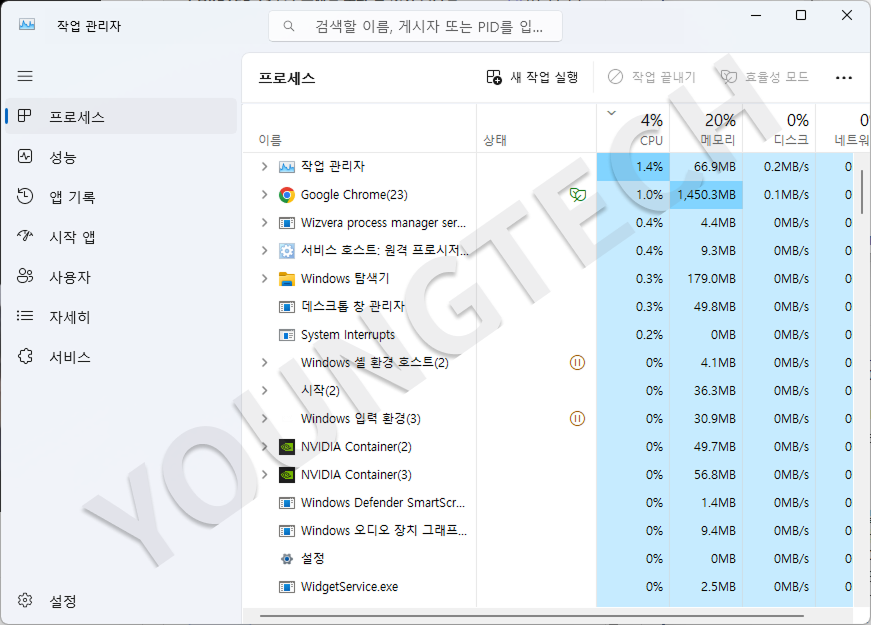Click the 작업 끝내기 prohibited-circle icon
This screenshot has width=871, height=625.
615,77
